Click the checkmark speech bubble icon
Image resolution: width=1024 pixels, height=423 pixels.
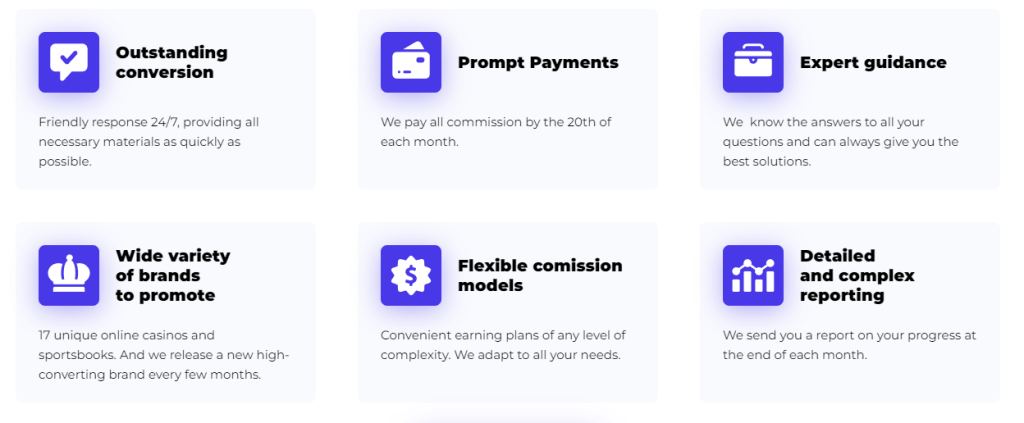point(69,62)
